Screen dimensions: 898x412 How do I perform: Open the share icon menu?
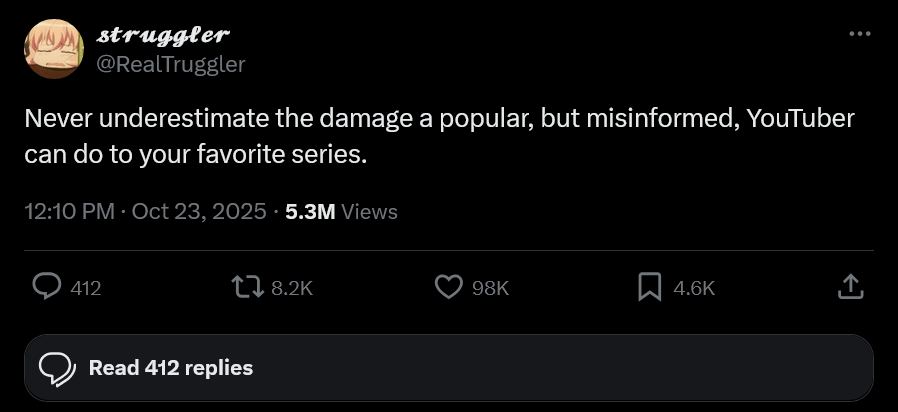click(848, 288)
